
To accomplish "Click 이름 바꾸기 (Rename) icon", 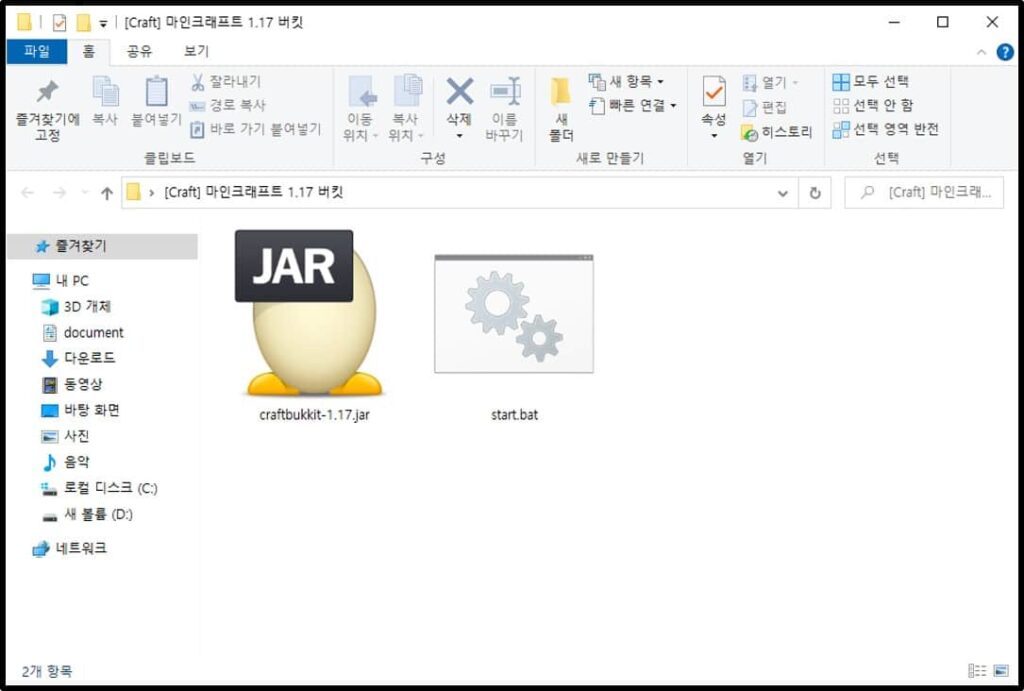I will point(504,110).
